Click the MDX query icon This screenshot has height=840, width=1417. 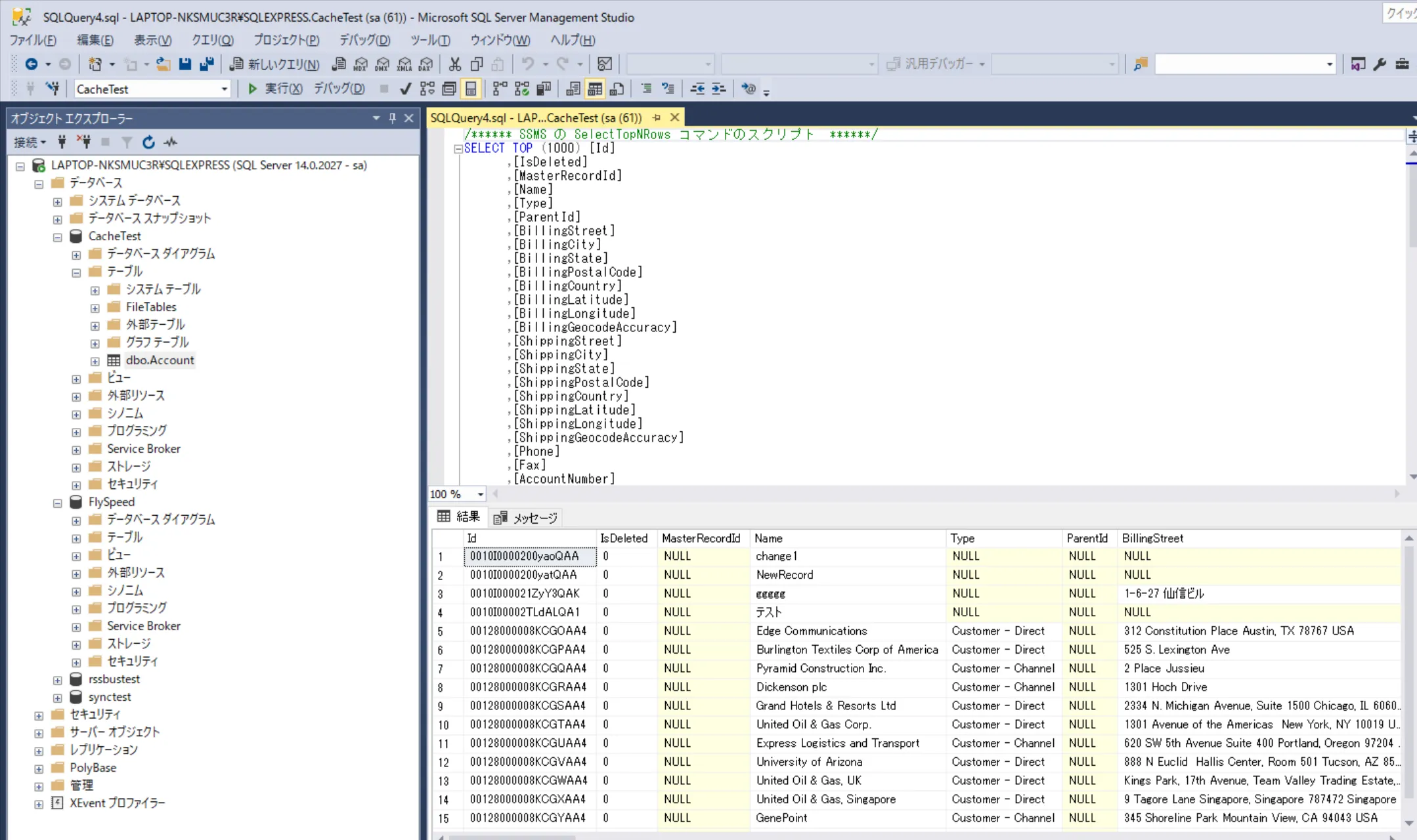click(x=360, y=64)
